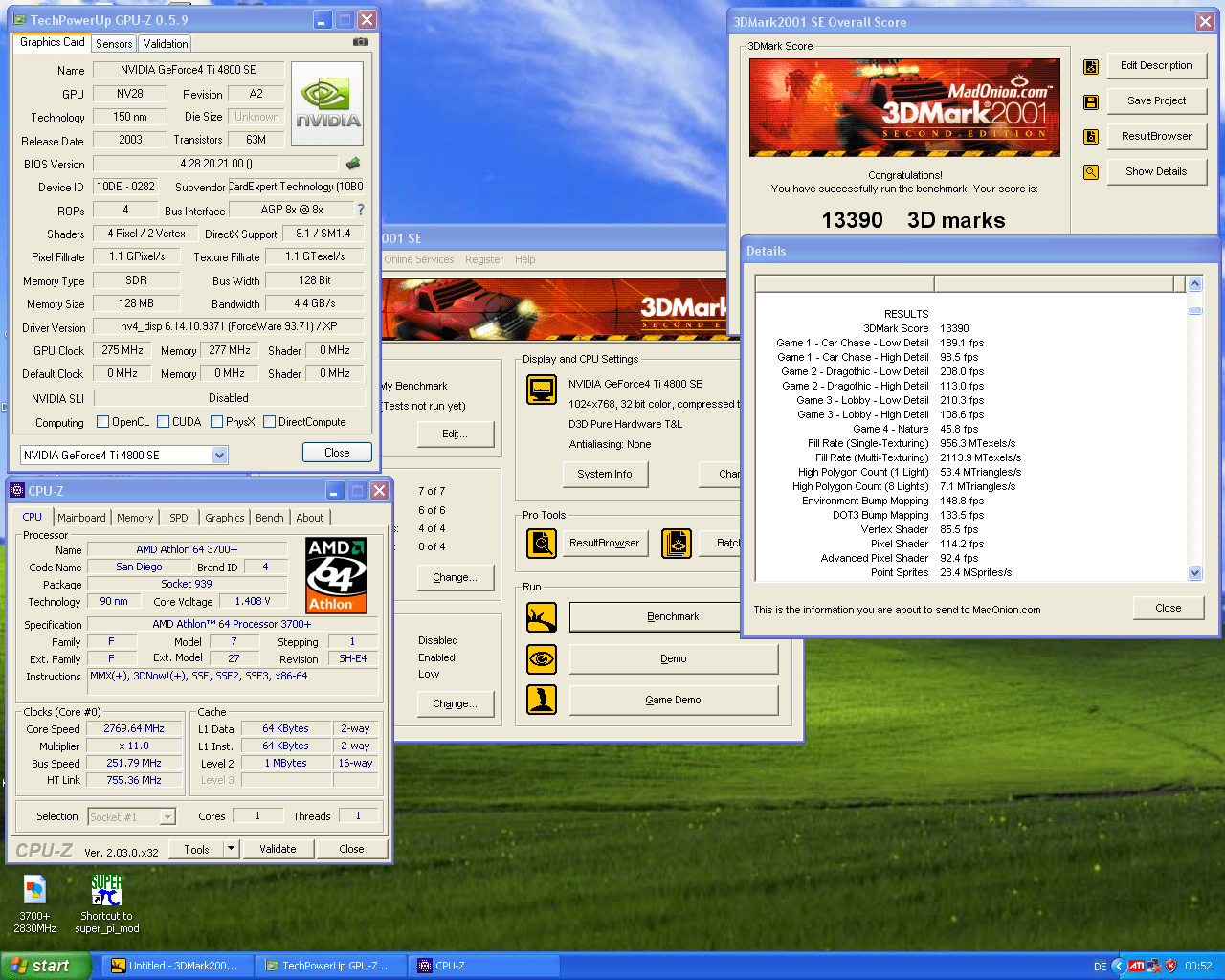The image size is (1225, 980).
Task: Click the Edit Description button
Action: tap(1156, 65)
